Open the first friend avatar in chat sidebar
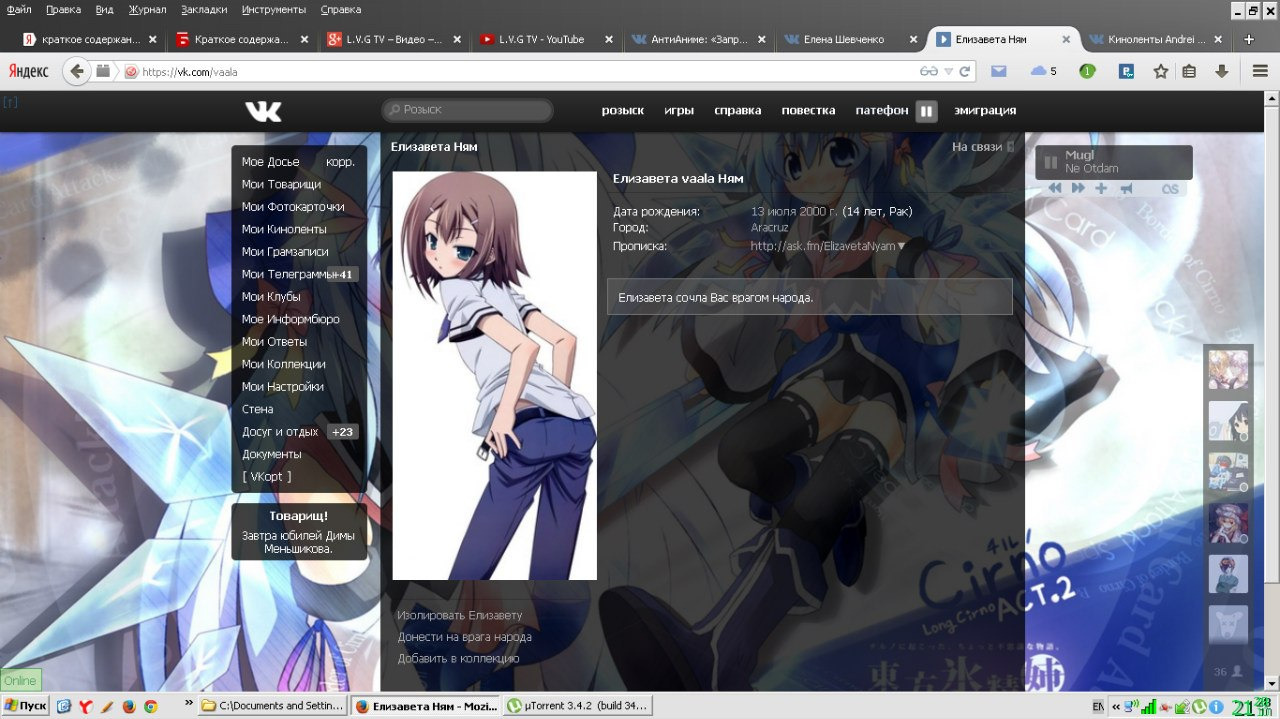This screenshot has height=719, width=1280. 1228,370
